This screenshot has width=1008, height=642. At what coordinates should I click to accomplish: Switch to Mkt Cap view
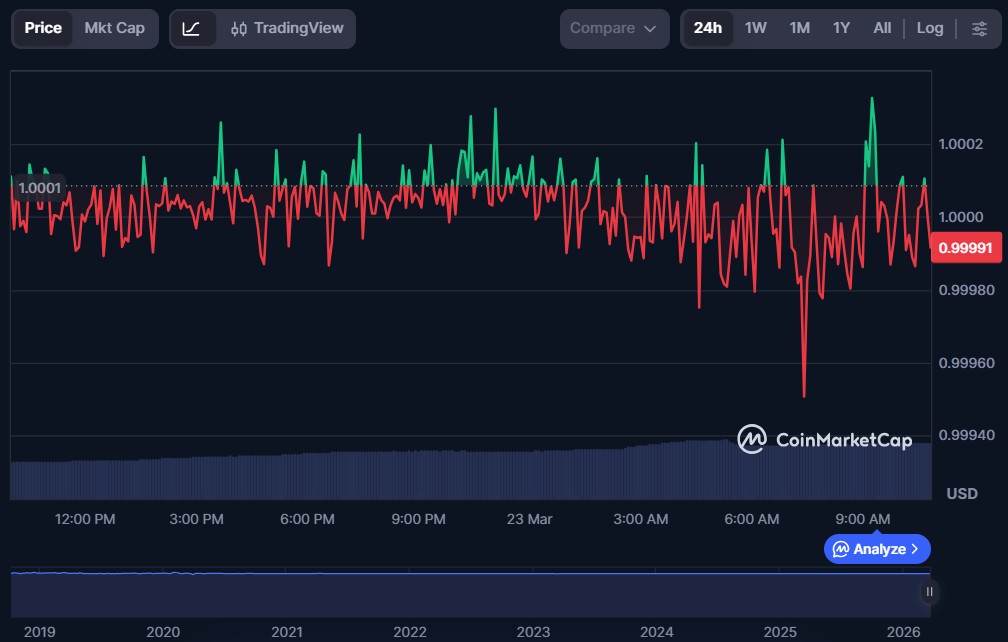(x=114, y=29)
